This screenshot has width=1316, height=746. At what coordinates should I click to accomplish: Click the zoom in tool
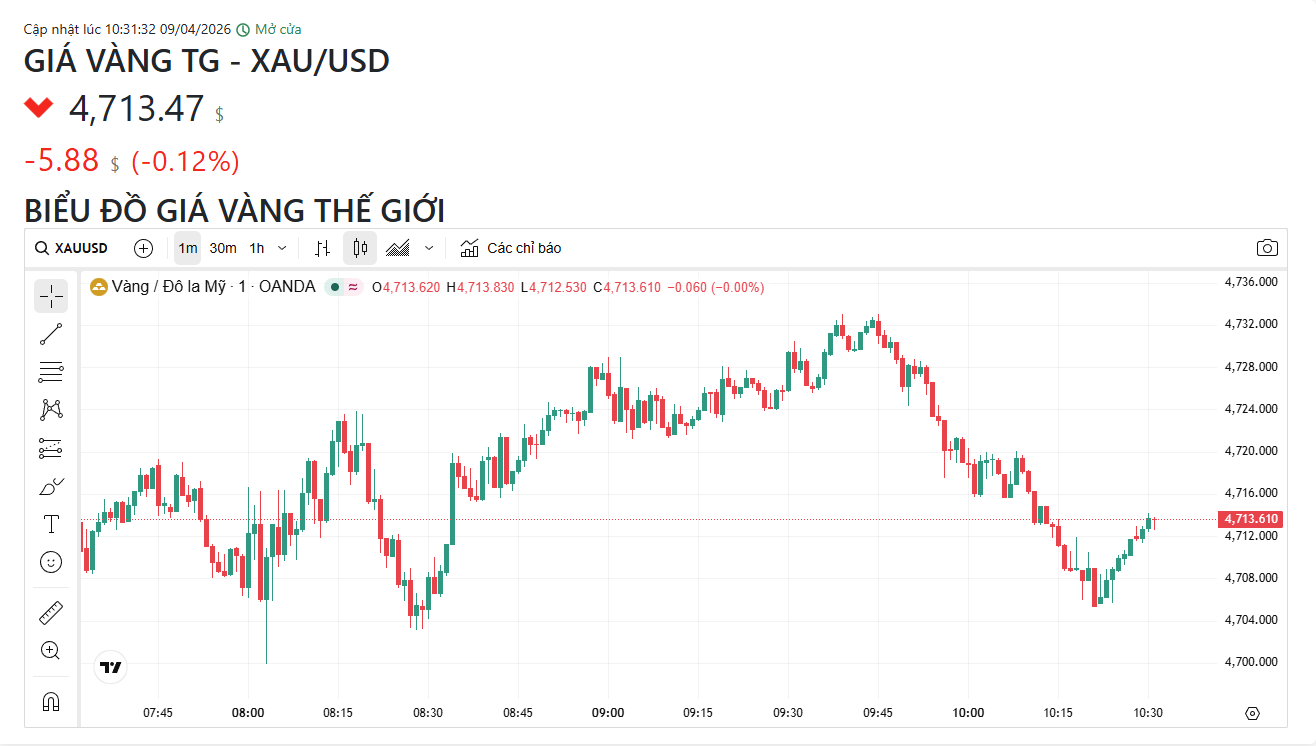(x=51, y=650)
